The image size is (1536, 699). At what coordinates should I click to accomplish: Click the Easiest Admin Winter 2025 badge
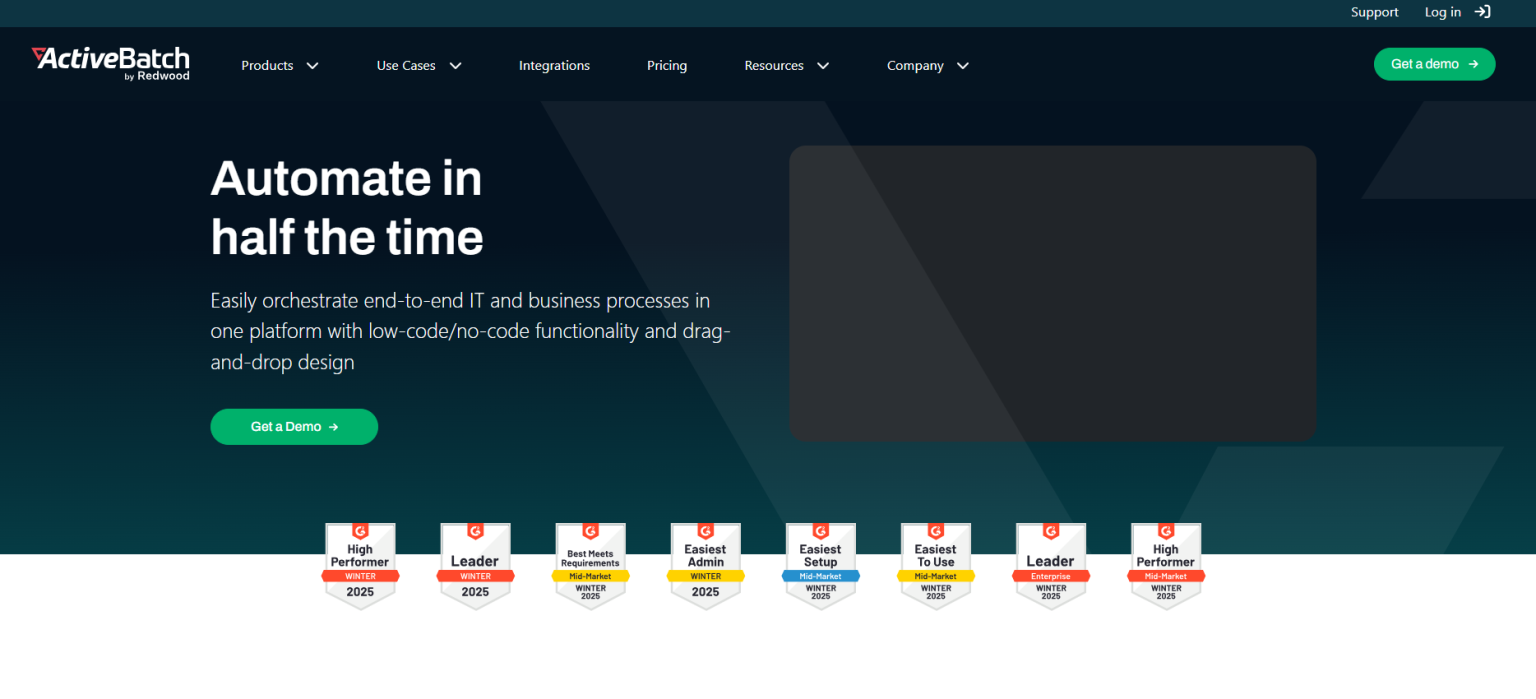705,566
